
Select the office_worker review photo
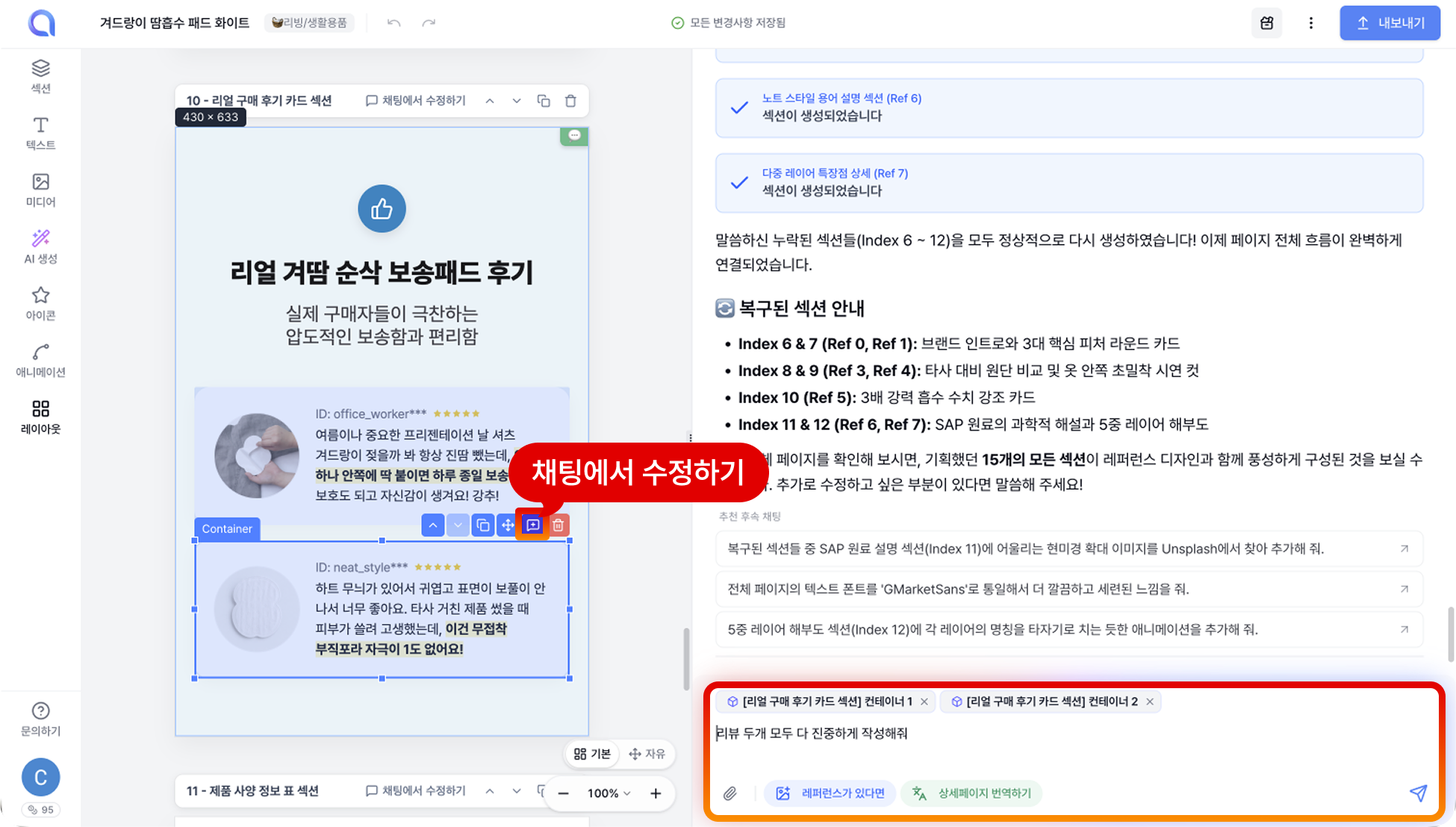tap(257, 456)
